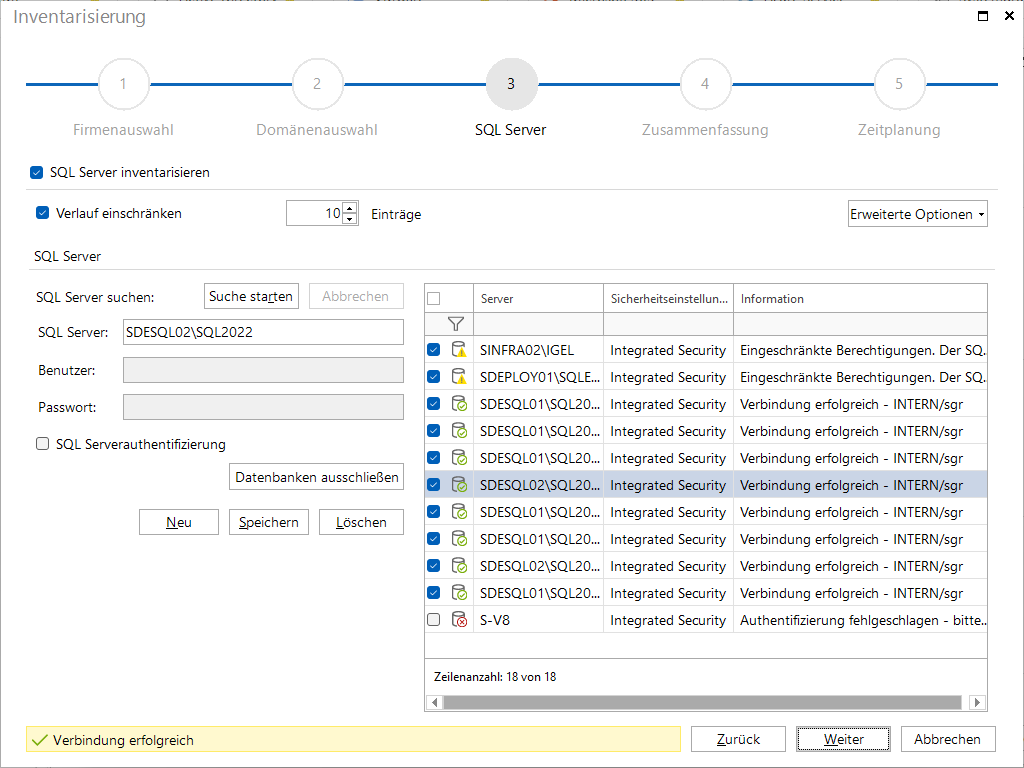Click Speichern button
This screenshot has width=1024, height=768.
pyautogui.click(x=268, y=522)
